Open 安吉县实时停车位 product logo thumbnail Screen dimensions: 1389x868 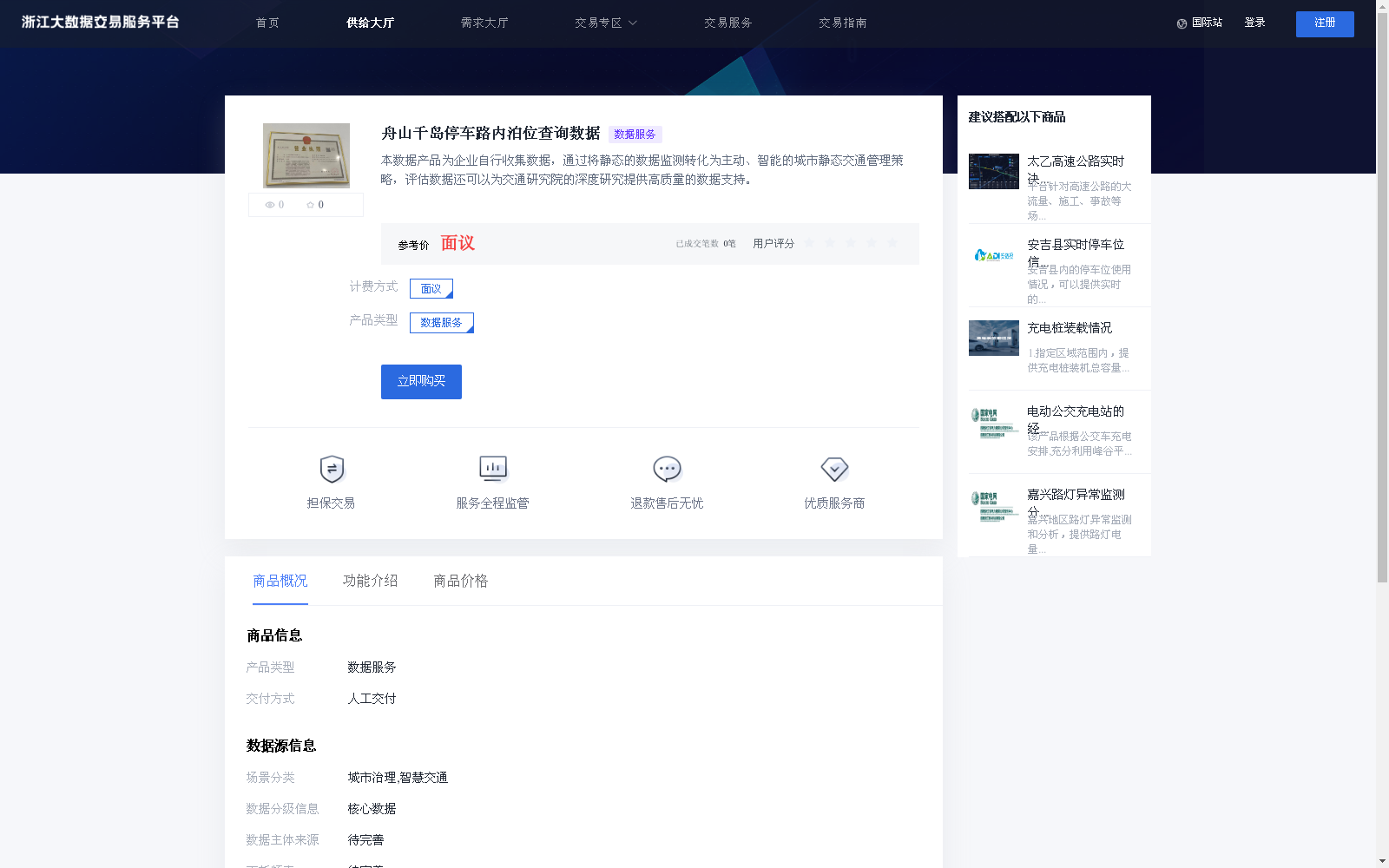pos(994,255)
